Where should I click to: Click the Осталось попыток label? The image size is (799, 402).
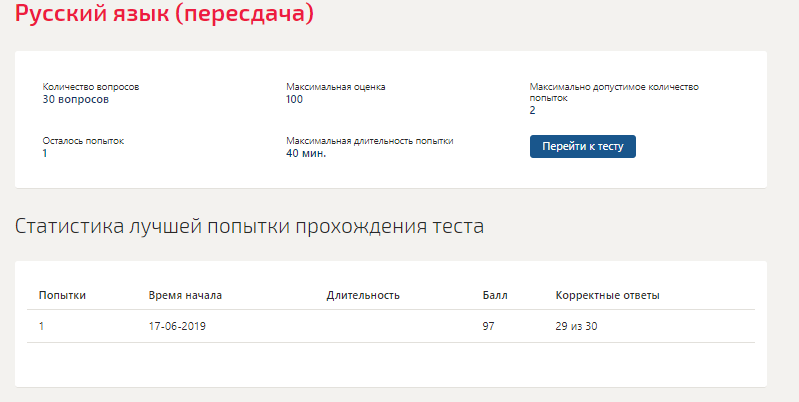click(83, 141)
